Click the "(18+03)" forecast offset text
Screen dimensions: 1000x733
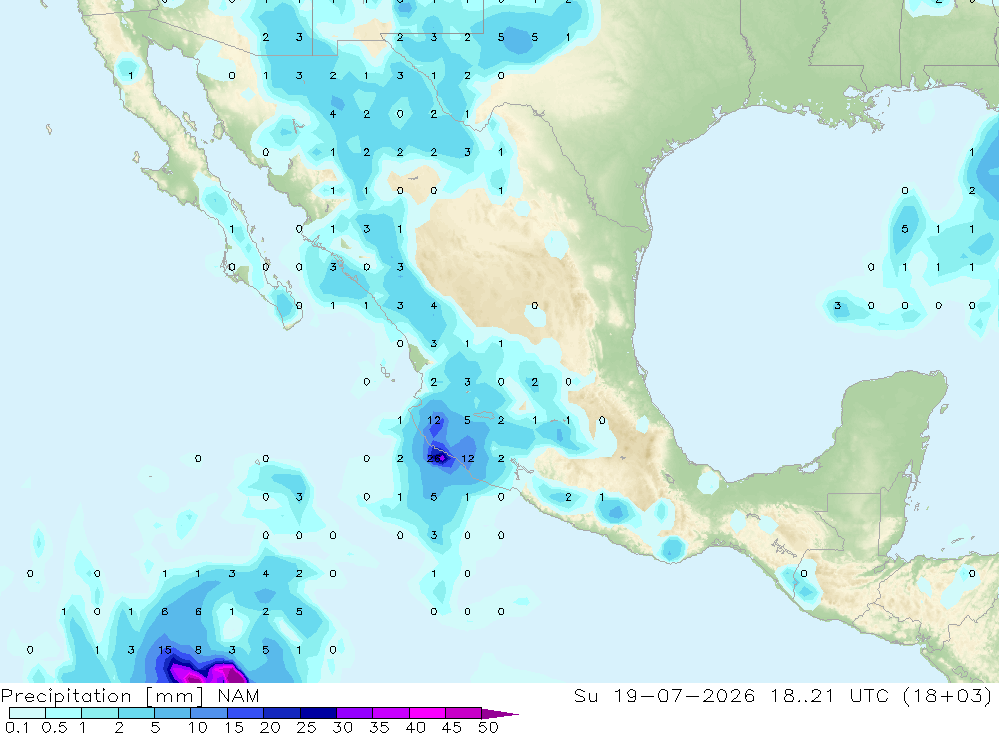(x=948, y=695)
